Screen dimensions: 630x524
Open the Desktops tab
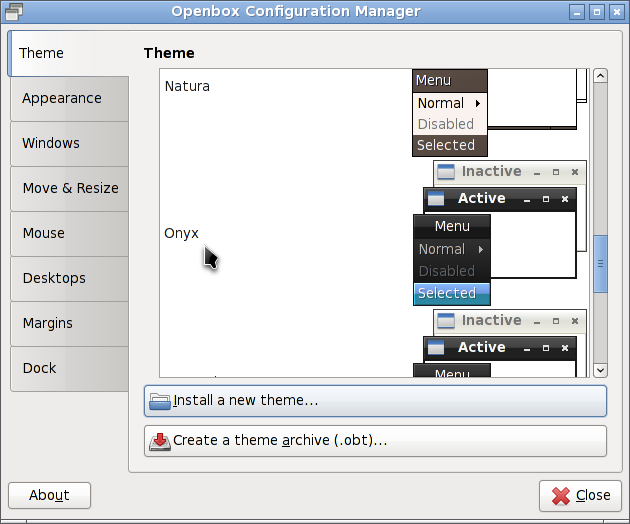pos(70,278)
